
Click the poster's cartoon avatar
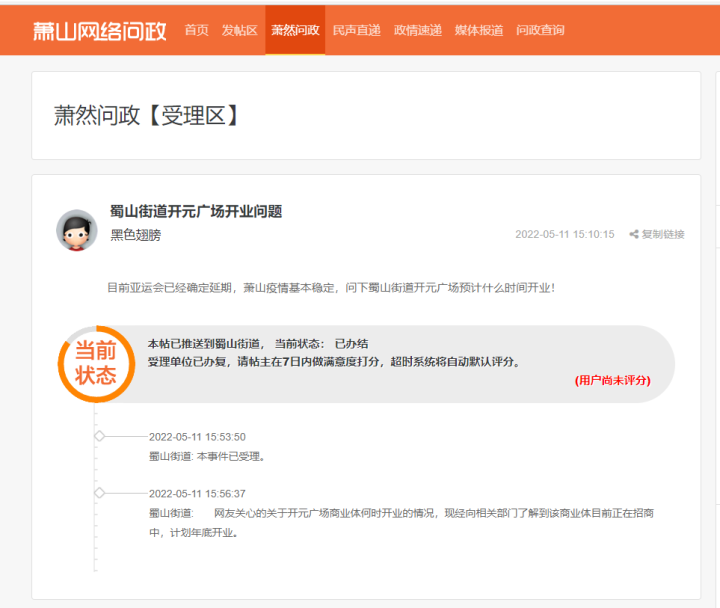pos(77,230)
